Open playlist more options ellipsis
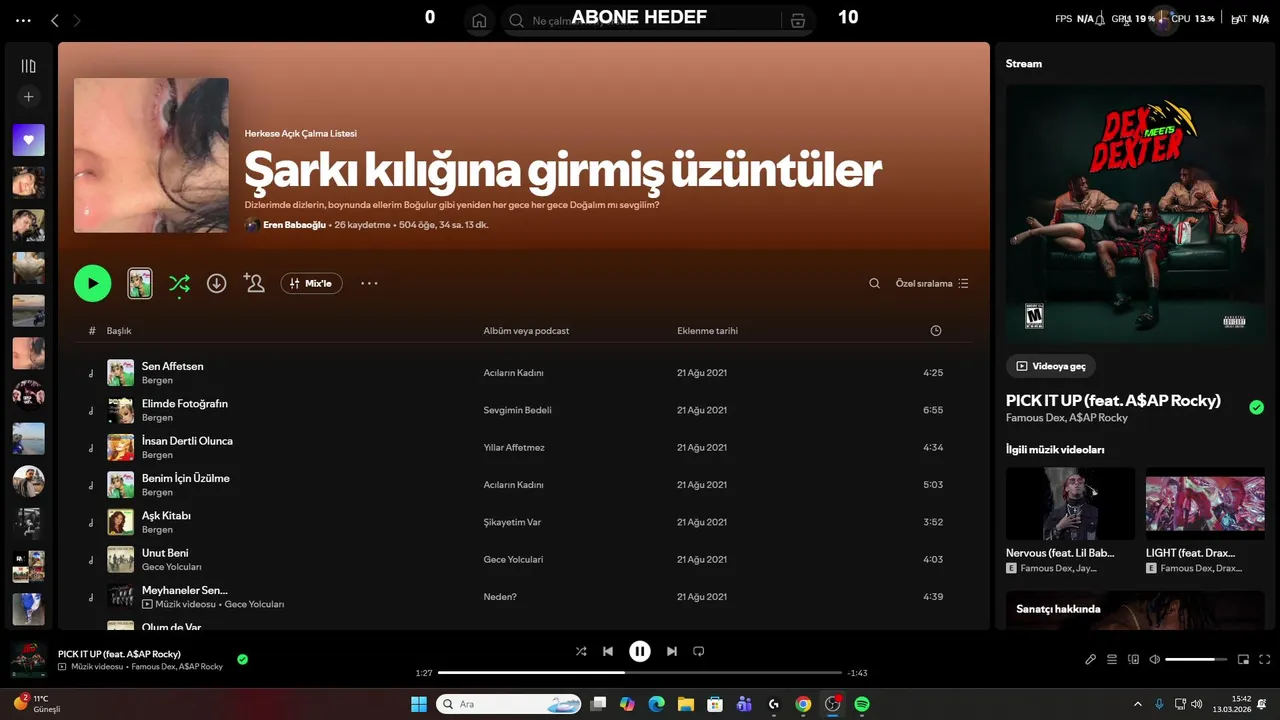This screenshot has height=720, width=1280. pos(369,283)
